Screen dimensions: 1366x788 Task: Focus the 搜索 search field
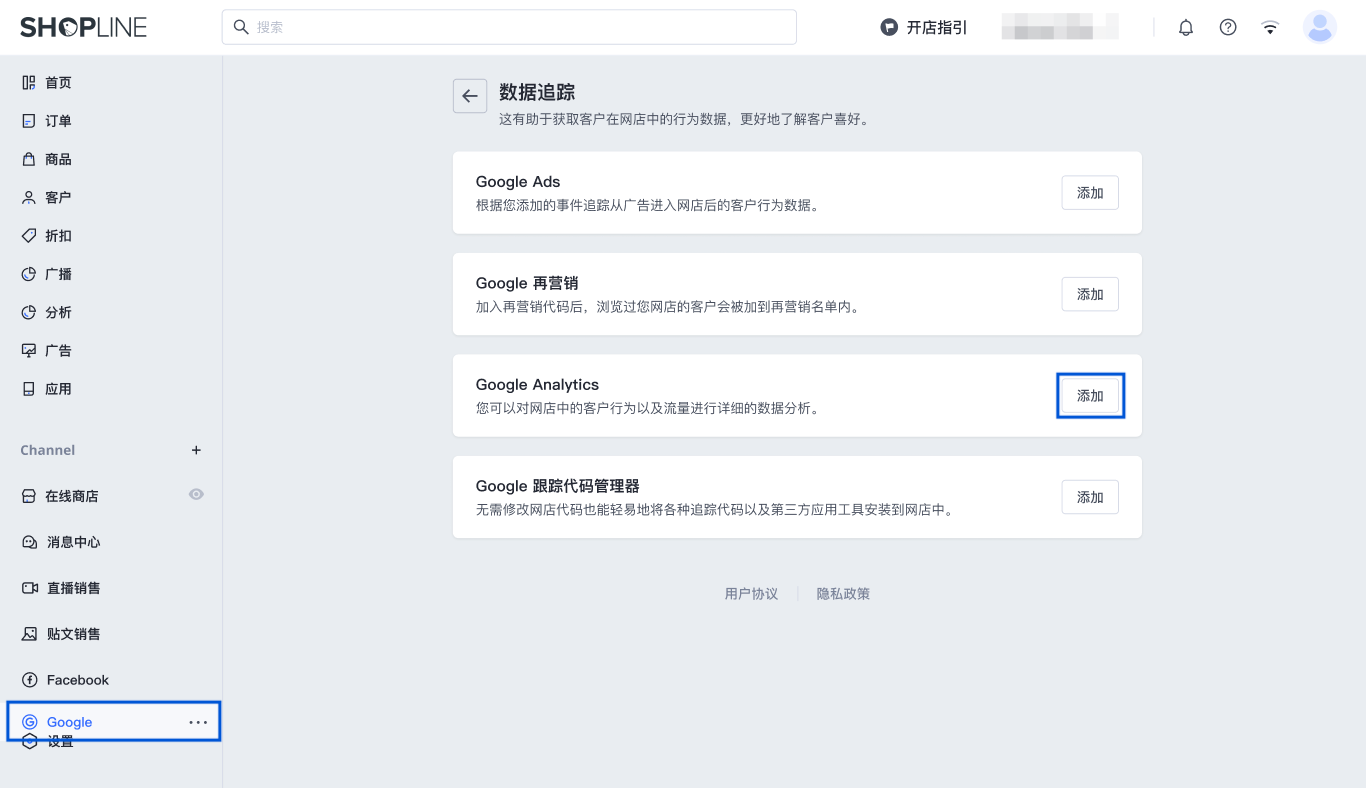pyautogui.click(x=509, y=27)
